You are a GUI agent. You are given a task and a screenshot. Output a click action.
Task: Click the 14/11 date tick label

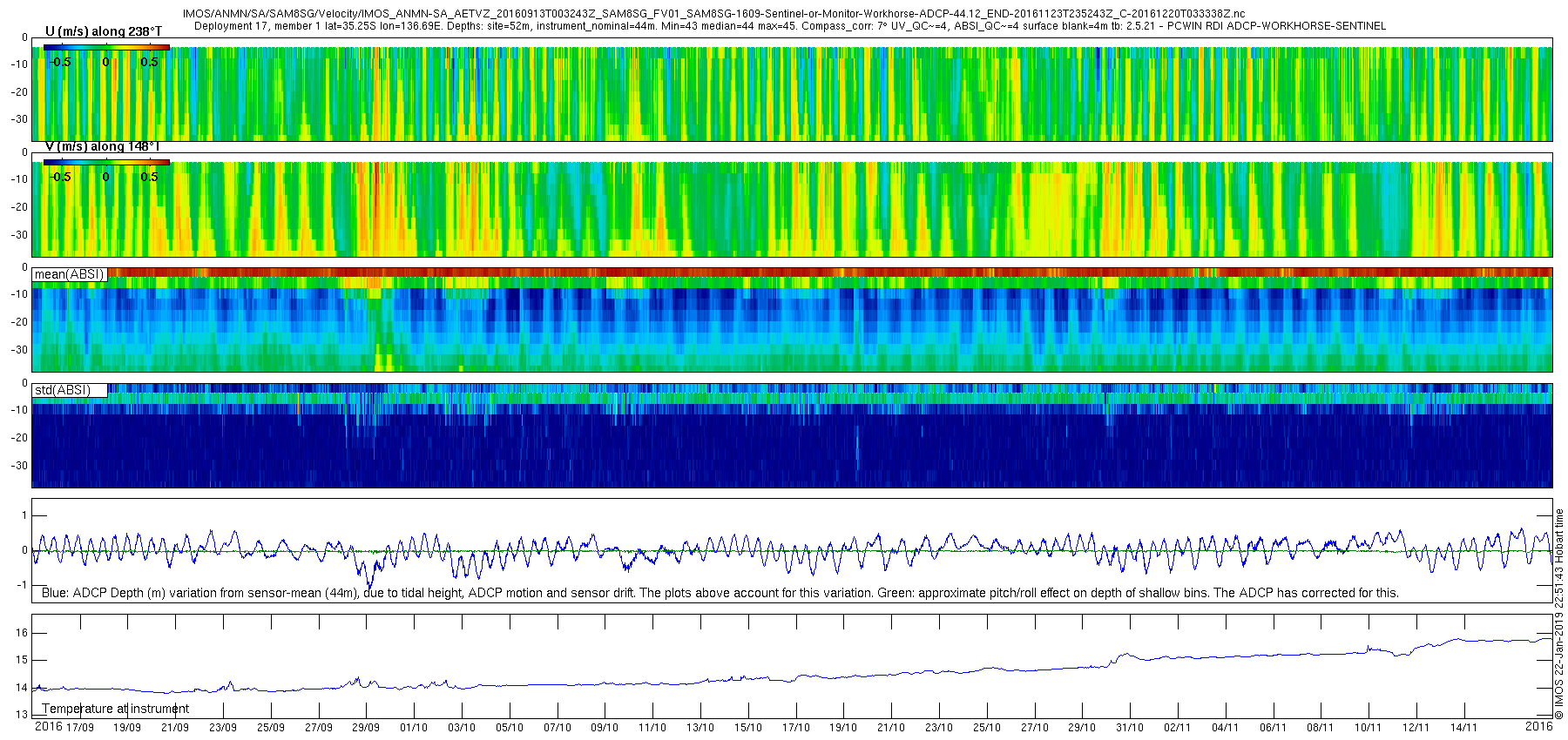[1463, 727]
